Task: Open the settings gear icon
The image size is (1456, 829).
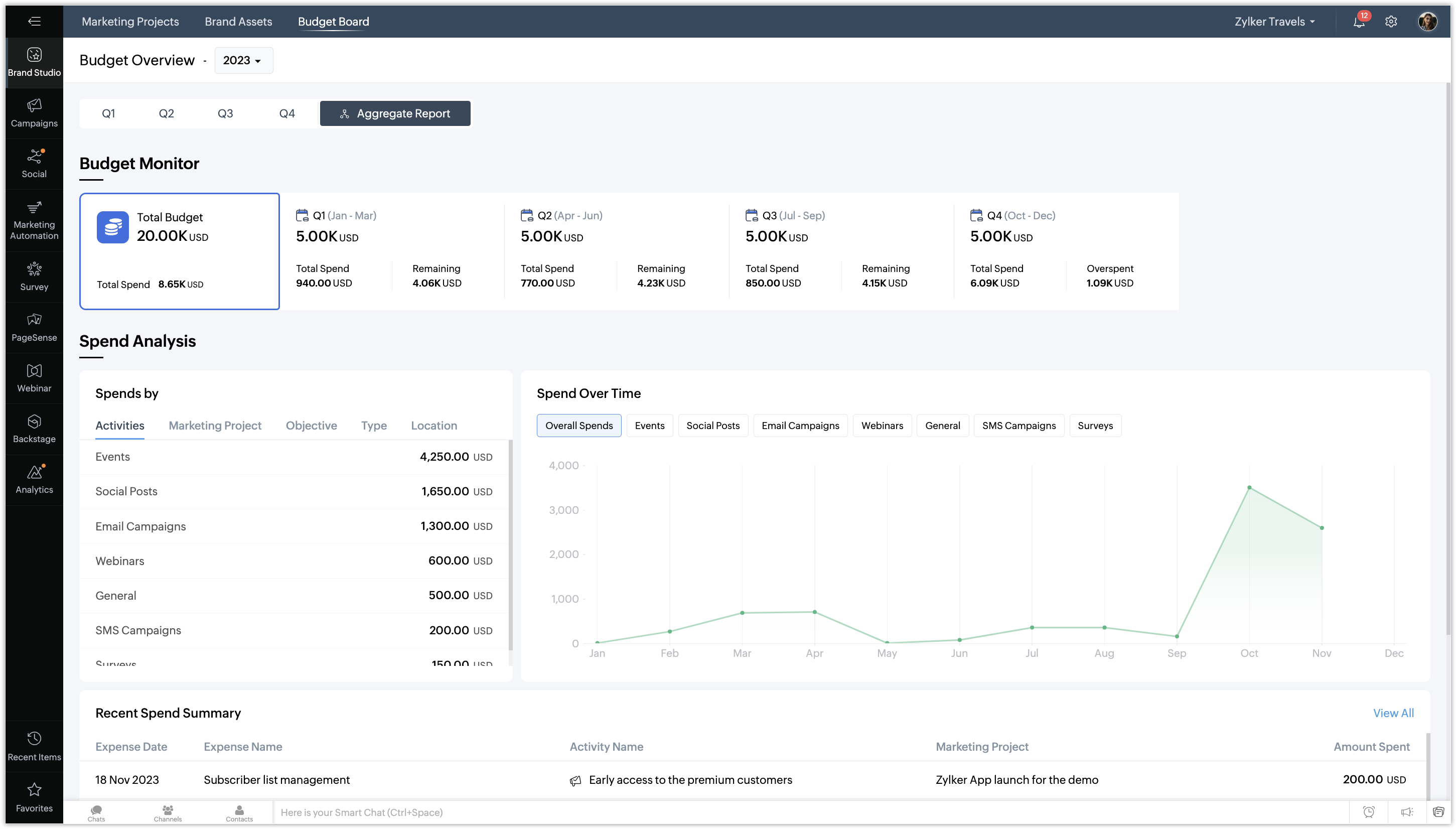Action: pyautogui.click(x=1391, y=22)
